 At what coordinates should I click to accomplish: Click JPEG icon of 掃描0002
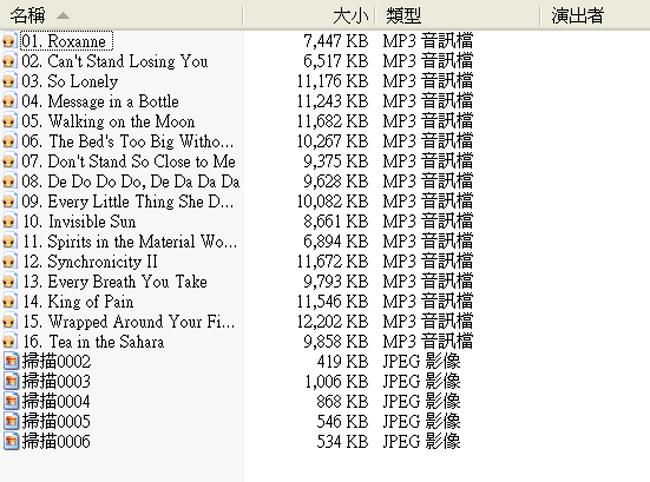11,361
